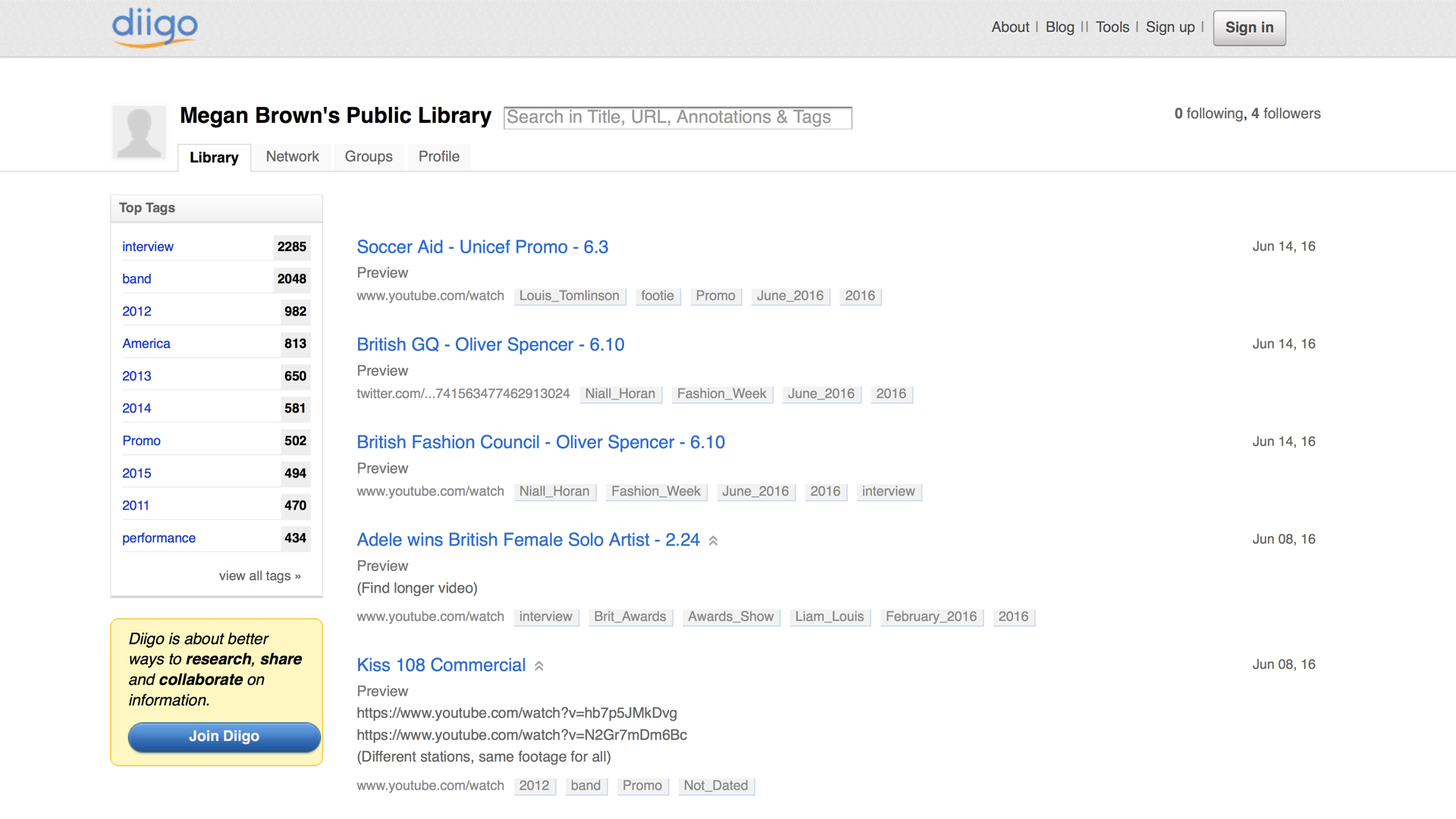Click view all tags link
Screen dimensions: 1456x819
pyautogui.click(x=260, y=576)
